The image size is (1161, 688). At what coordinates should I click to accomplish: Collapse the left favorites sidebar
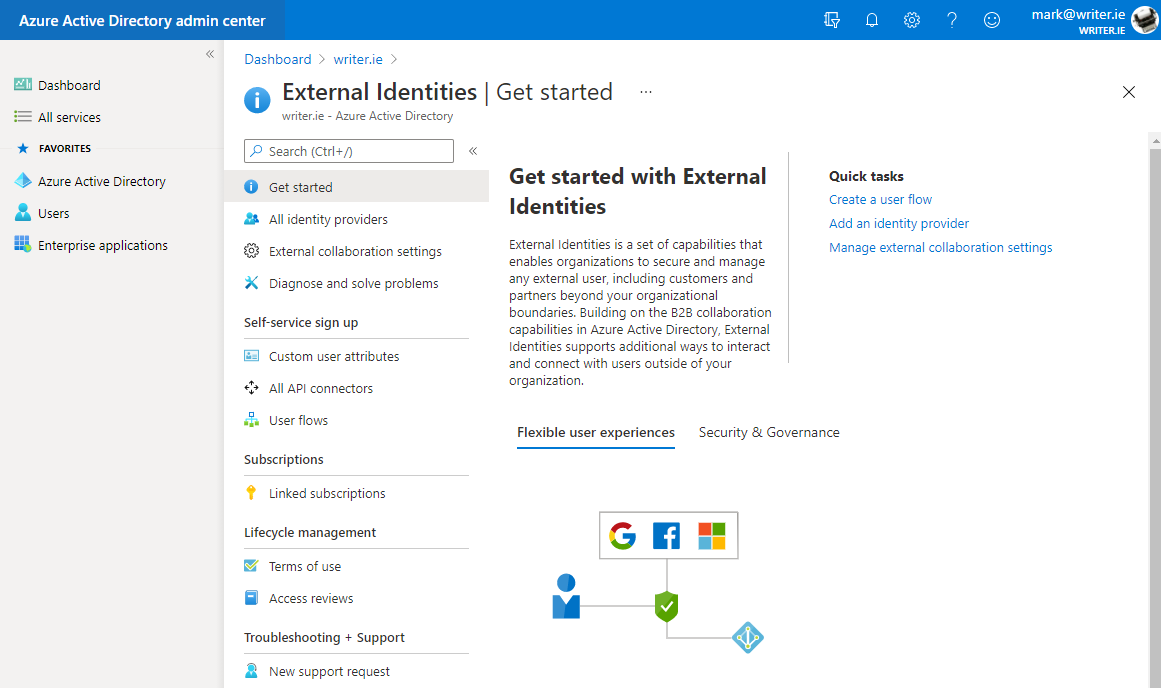coord(210,54)
